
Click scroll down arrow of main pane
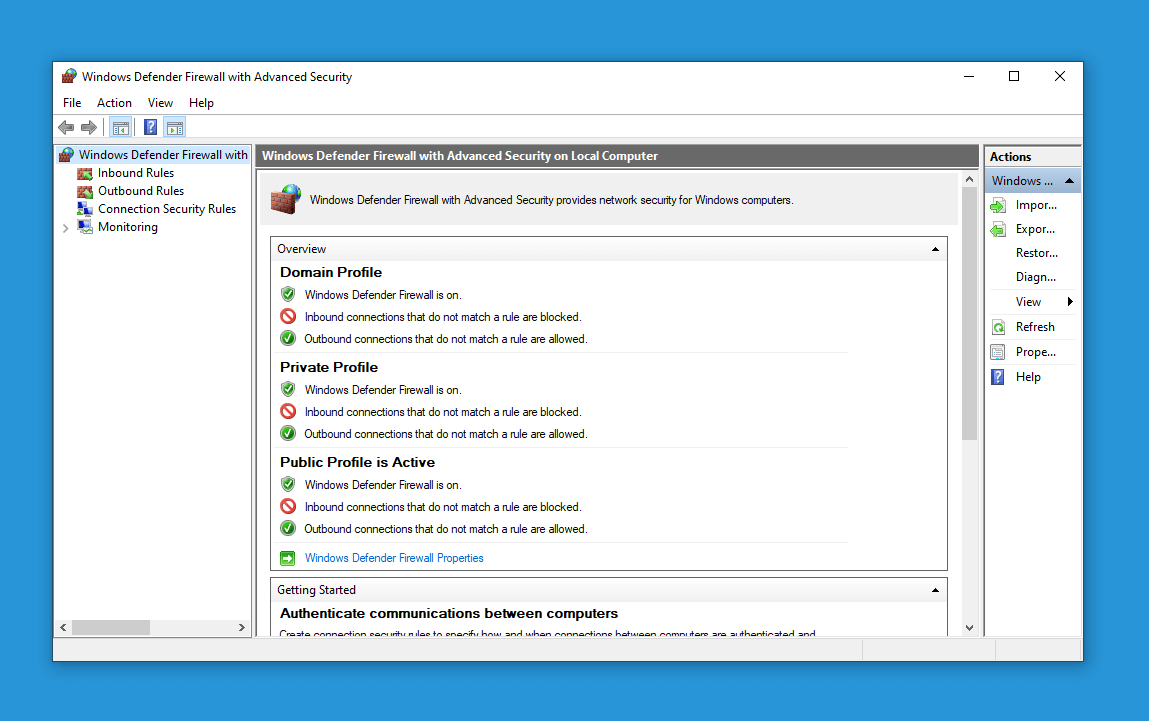(x=969, y=628)
